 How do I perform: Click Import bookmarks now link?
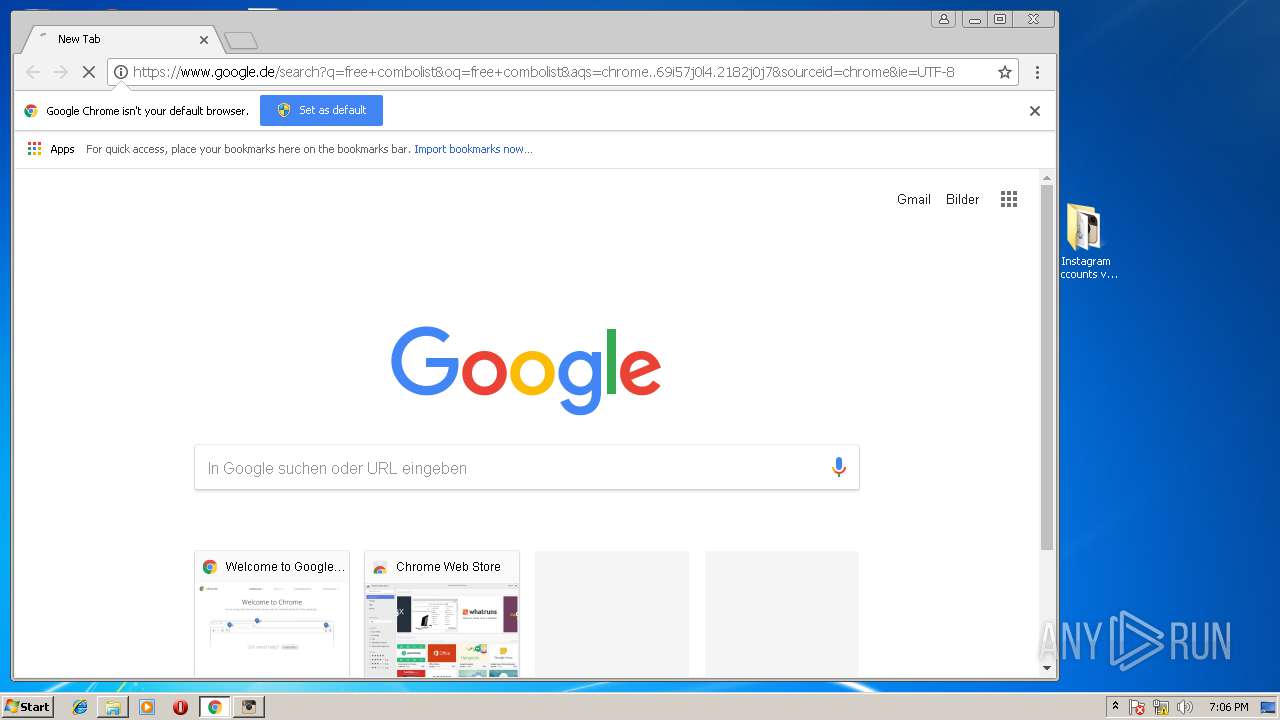473,149
